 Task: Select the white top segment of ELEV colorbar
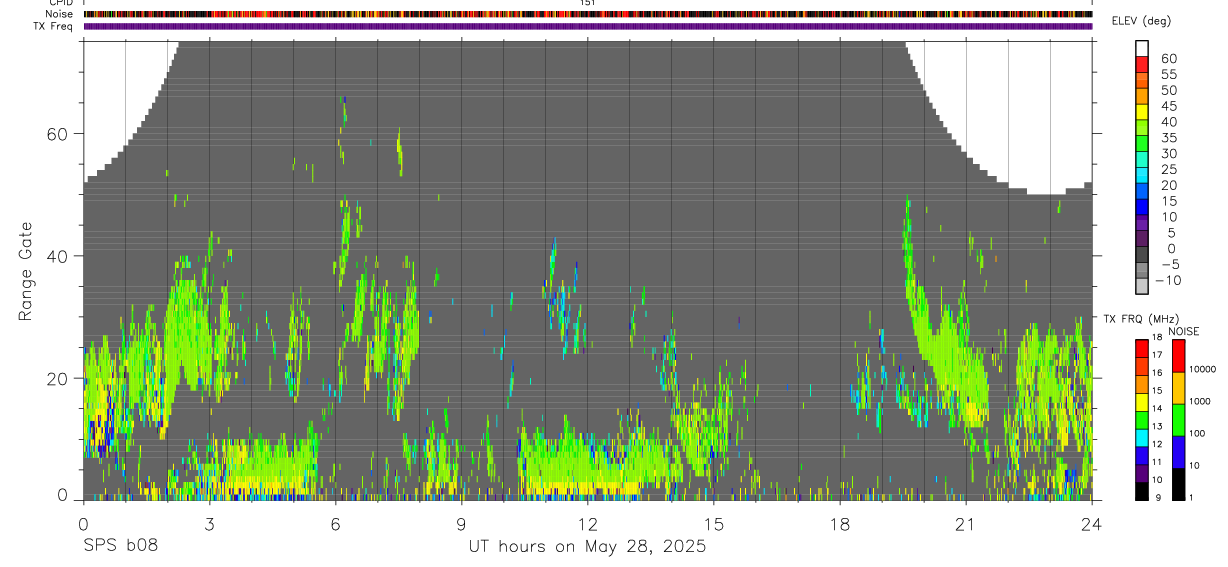(x=1142, y=48)
